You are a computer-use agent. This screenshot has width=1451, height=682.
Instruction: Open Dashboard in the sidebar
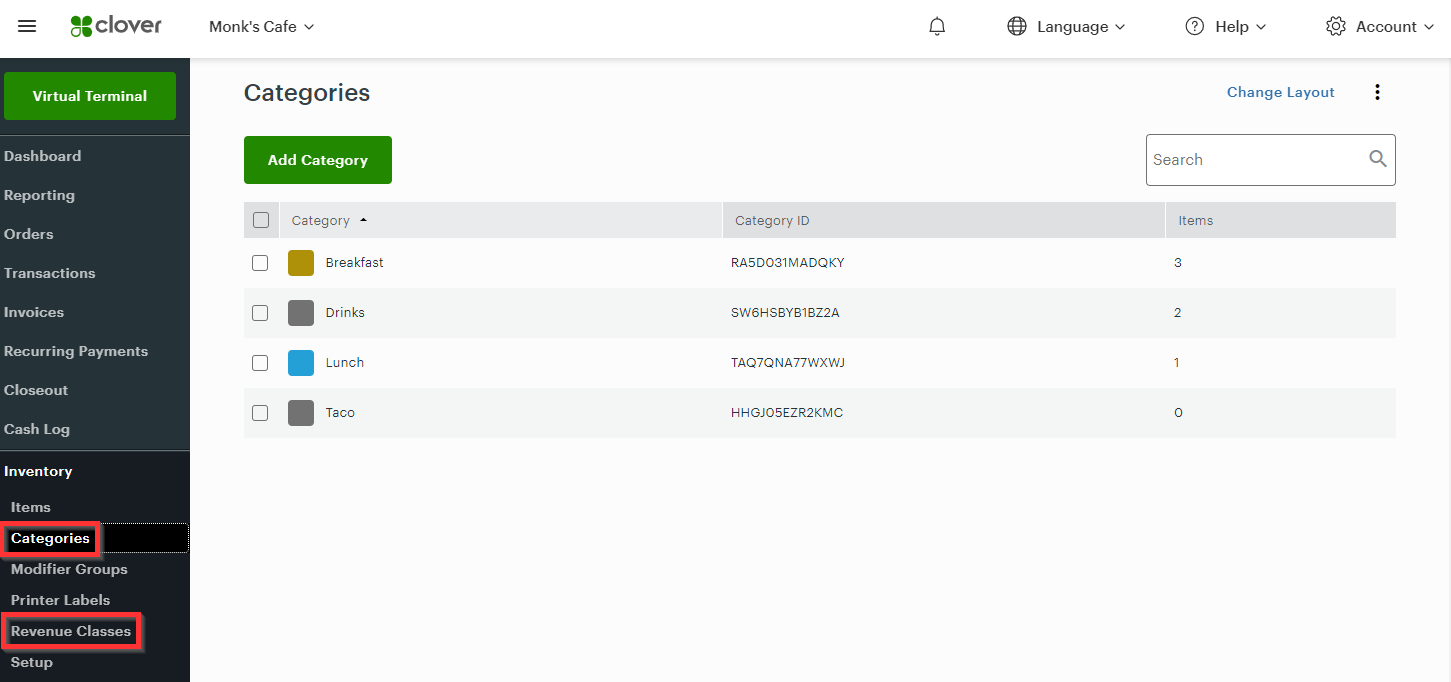tap(43, 156)
